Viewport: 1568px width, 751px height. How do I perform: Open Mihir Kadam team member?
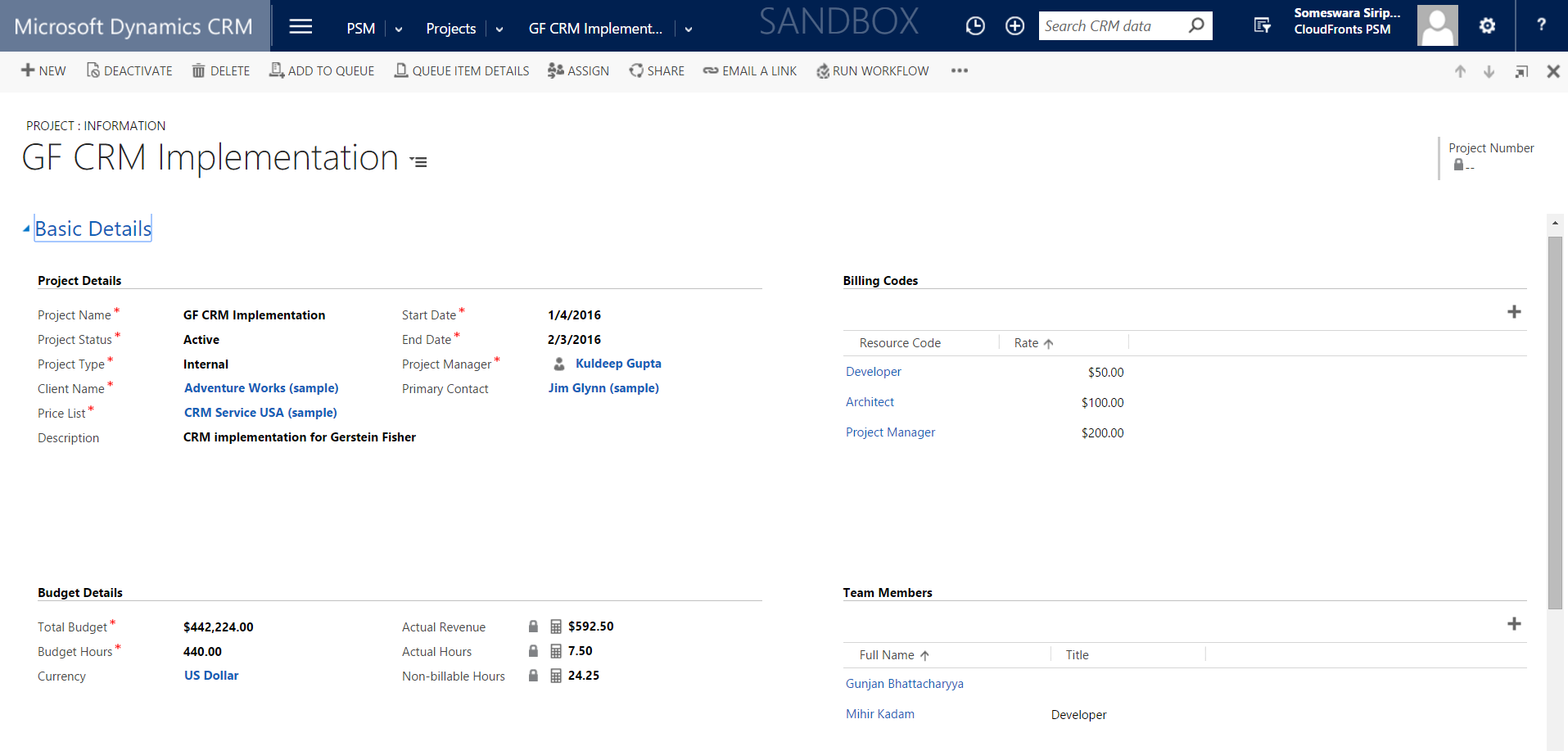click(880, 714)
